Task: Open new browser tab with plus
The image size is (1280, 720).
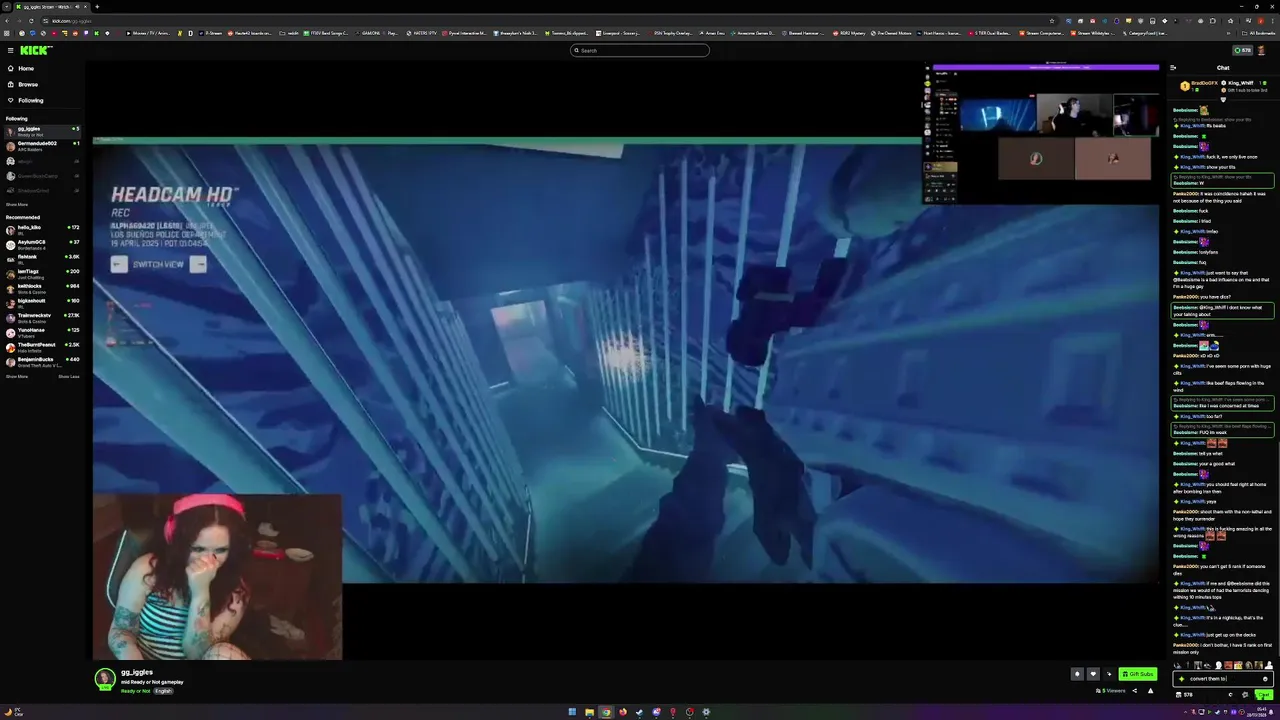Action: (97, 7)
